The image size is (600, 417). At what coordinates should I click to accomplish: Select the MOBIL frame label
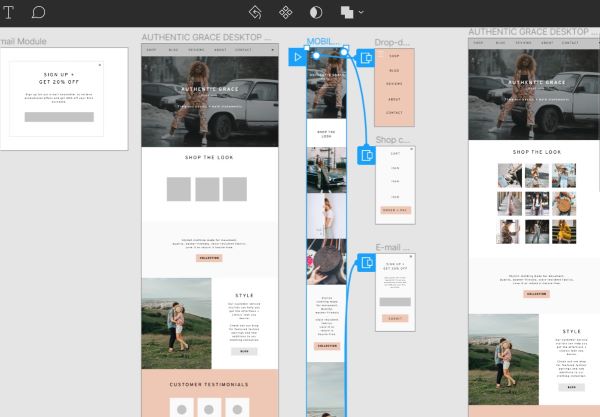click(323, 41)
